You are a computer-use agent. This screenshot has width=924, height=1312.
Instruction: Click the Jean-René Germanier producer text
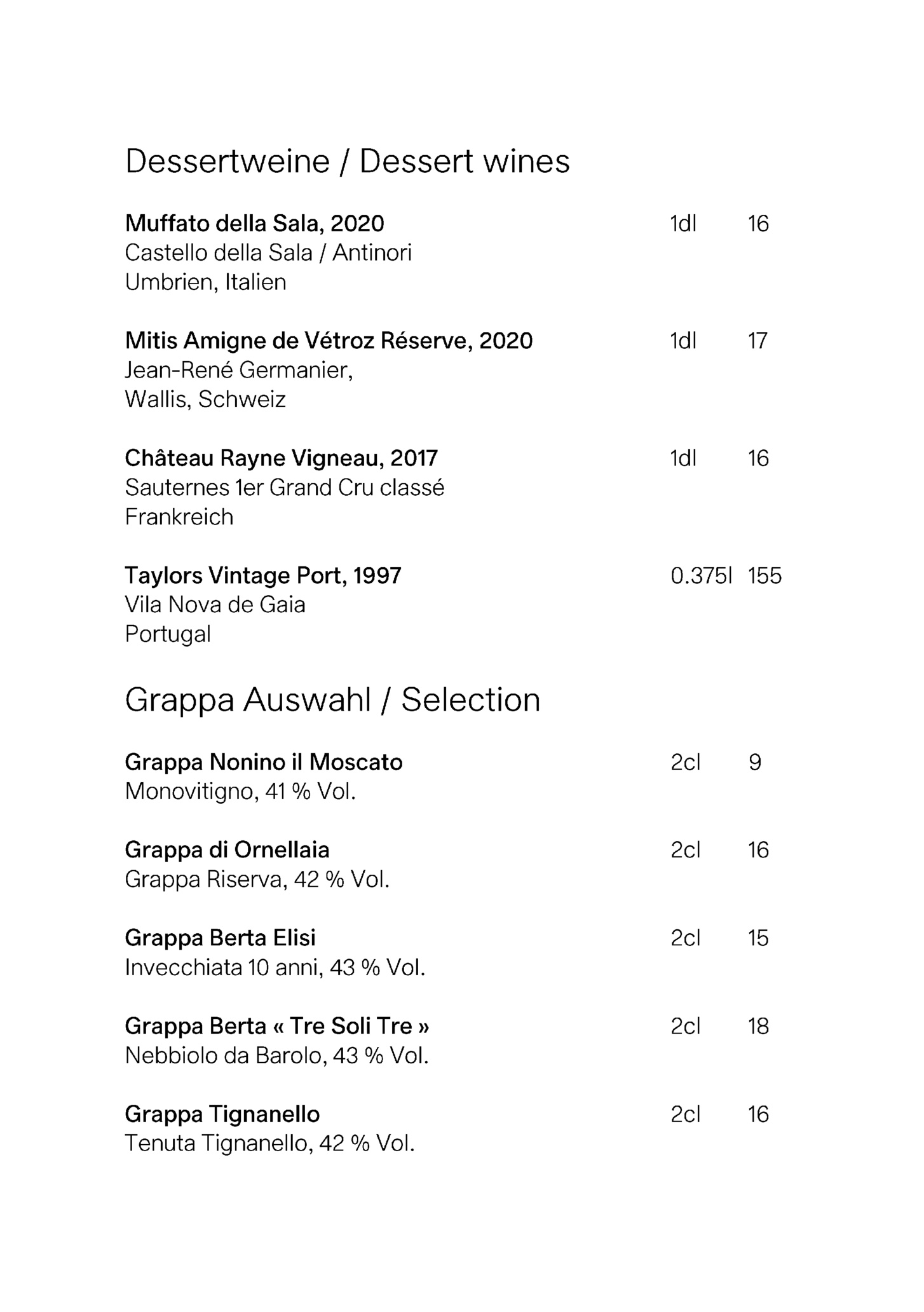238,370
